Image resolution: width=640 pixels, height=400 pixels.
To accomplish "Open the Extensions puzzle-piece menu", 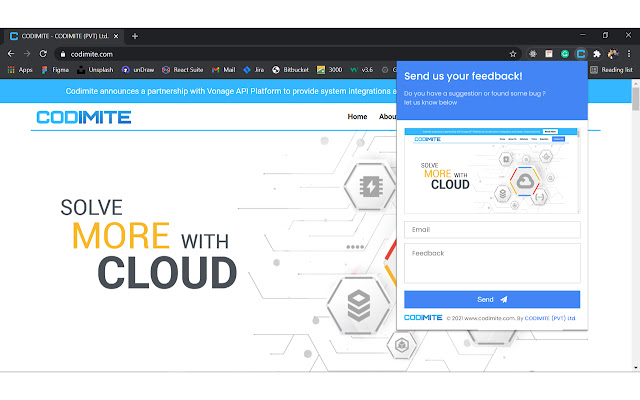I will 597,53.
